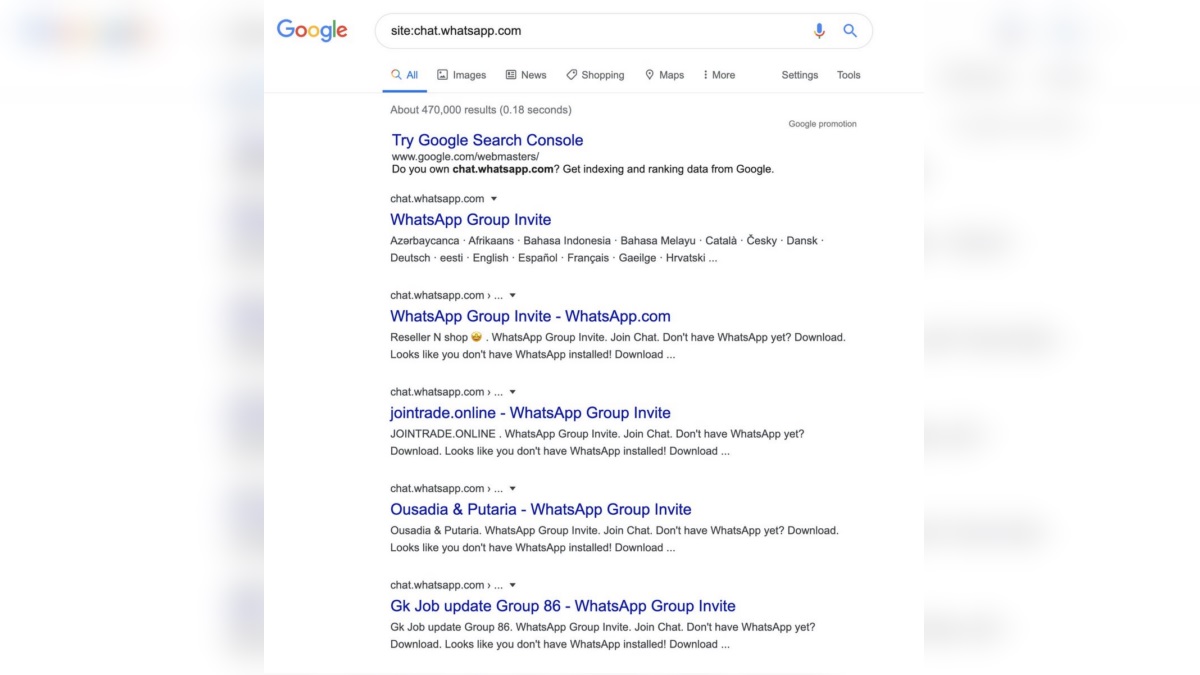Screen dimensions: 1200x675
Task: Open Maps from the search tabs
Action: click(x=663, y=74)
